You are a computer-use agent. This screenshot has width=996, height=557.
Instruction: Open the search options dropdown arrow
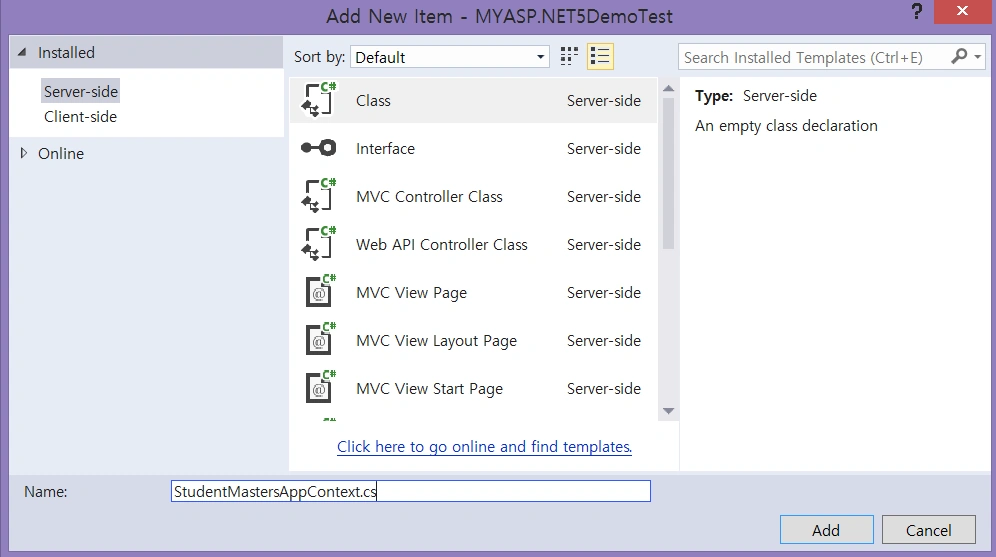pyautogui.click(x=978, y=57)
